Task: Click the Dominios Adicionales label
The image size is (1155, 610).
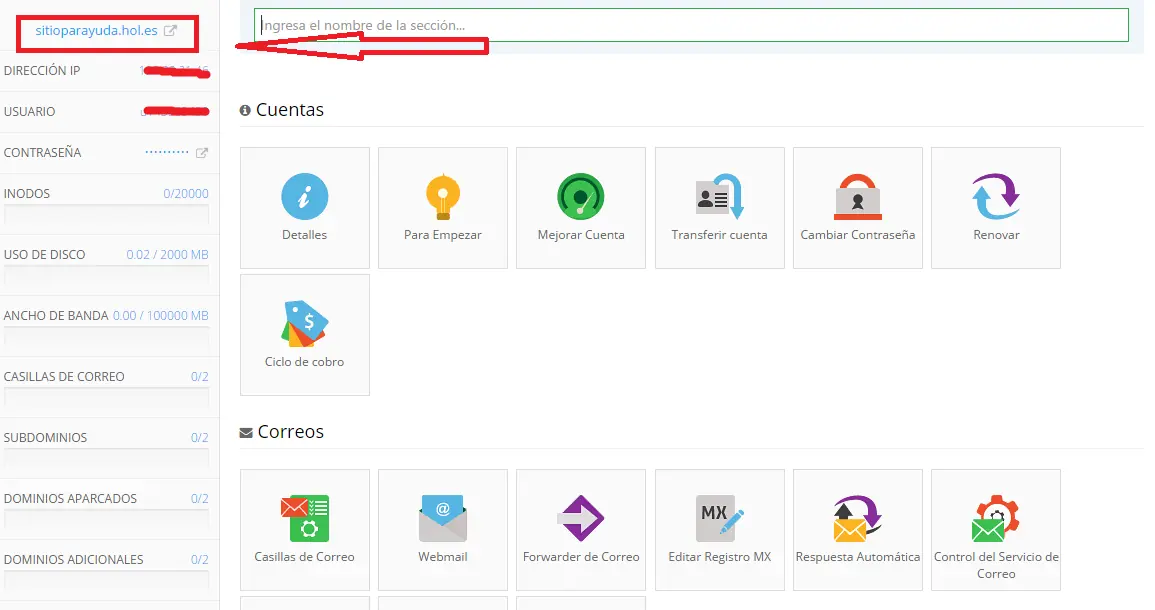Action: (74, 561)
